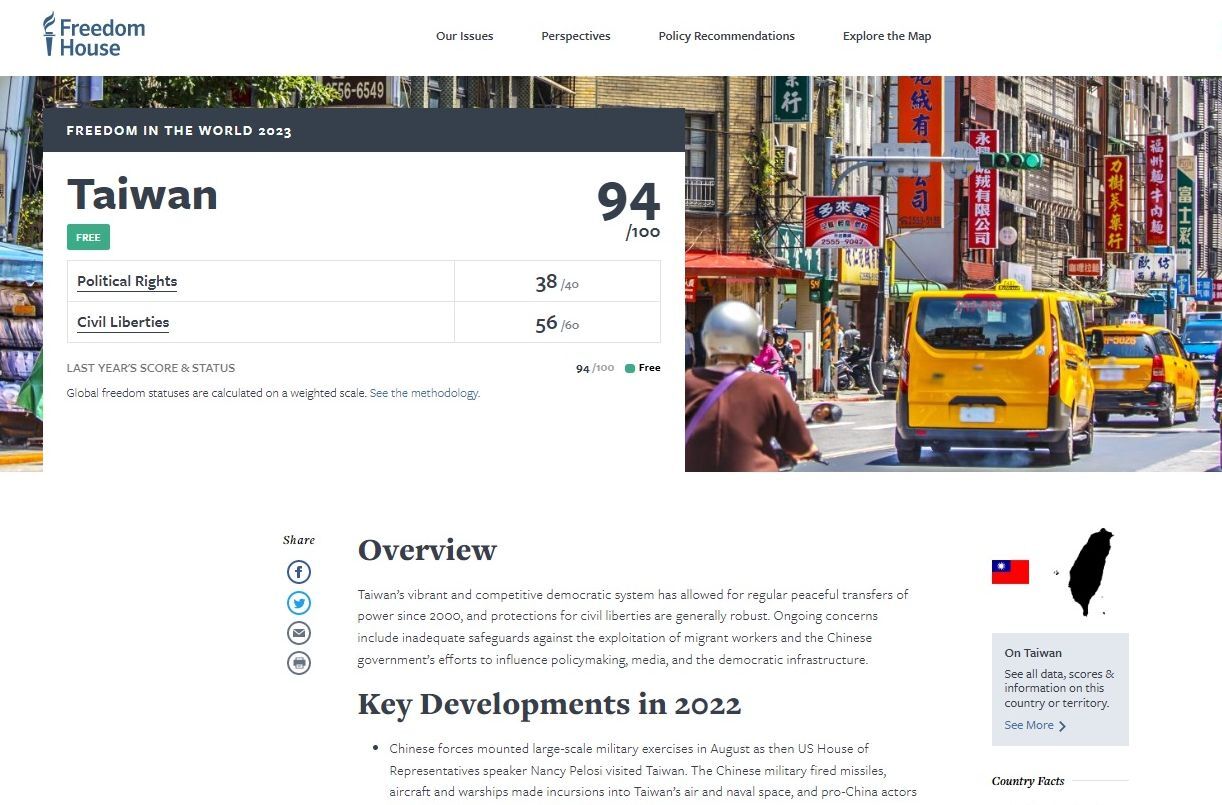1222x805 pixels.
Task: Open the Civil Liberties section link
Action: (123, 322)
